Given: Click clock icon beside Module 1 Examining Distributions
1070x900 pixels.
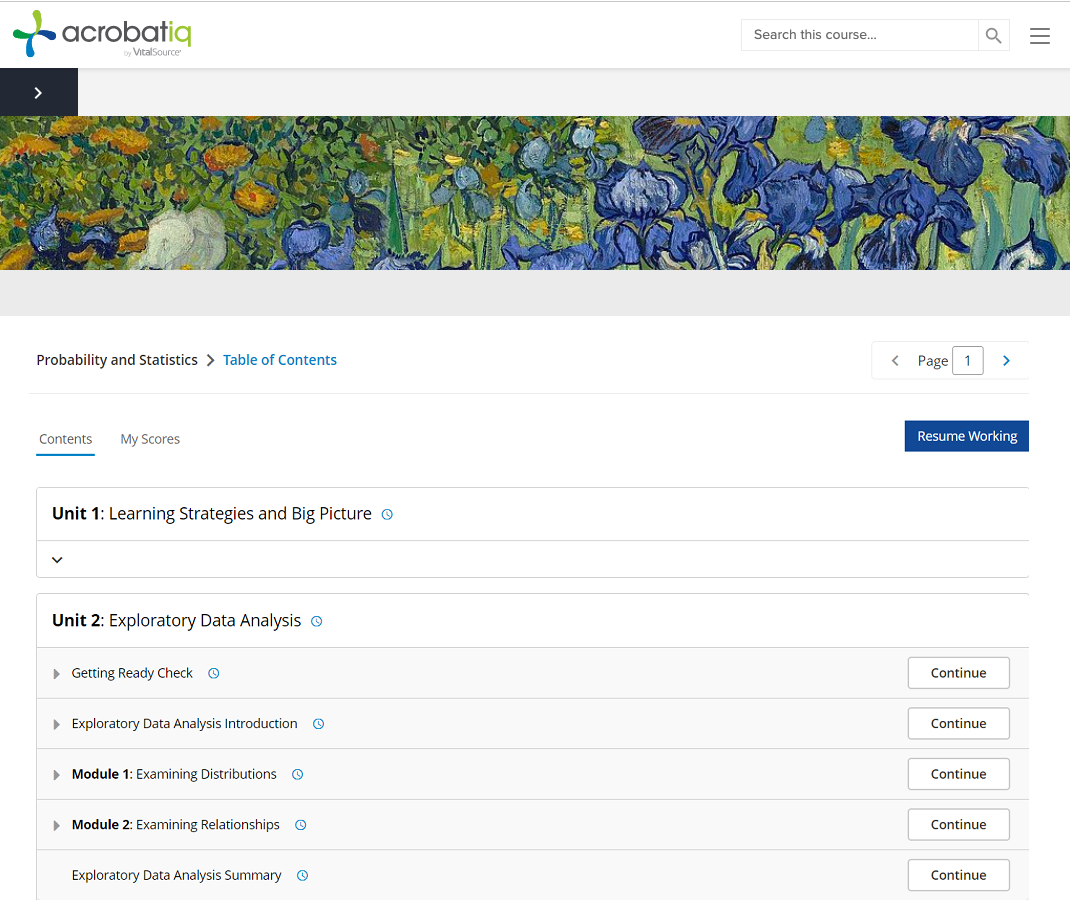Looking at the screenshot, I should click(x=298, y=774).
